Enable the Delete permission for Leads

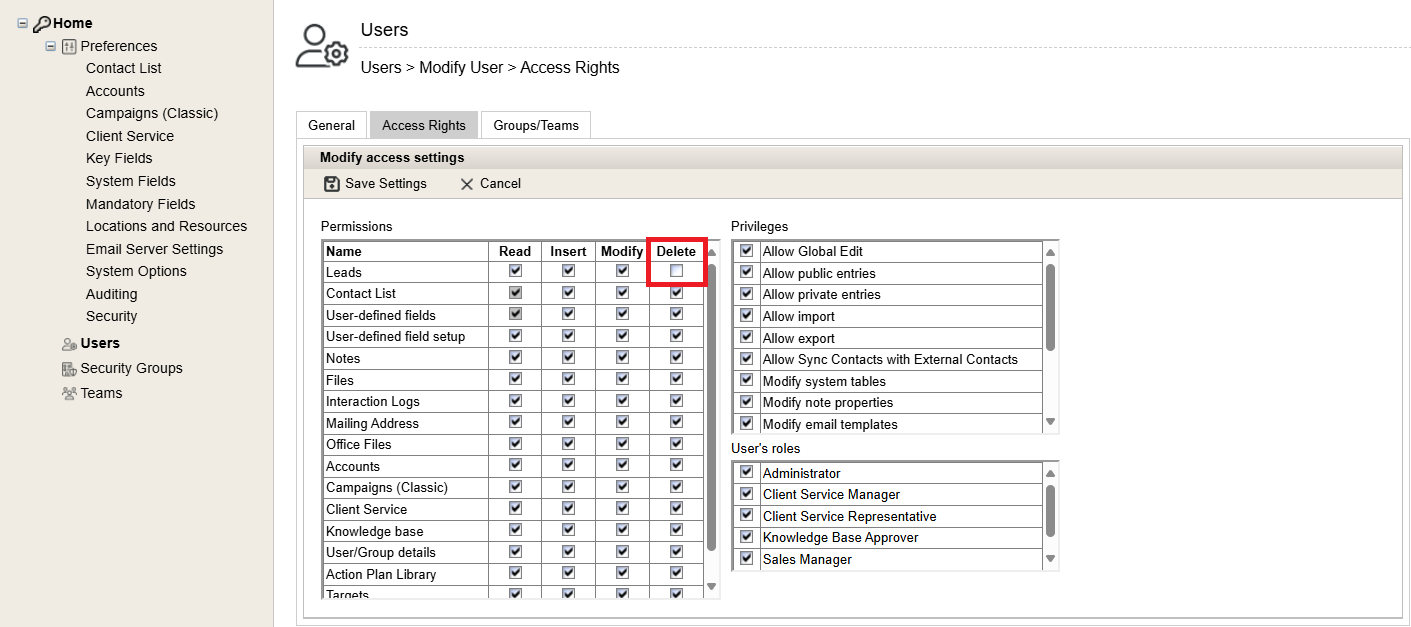[676, 271]
